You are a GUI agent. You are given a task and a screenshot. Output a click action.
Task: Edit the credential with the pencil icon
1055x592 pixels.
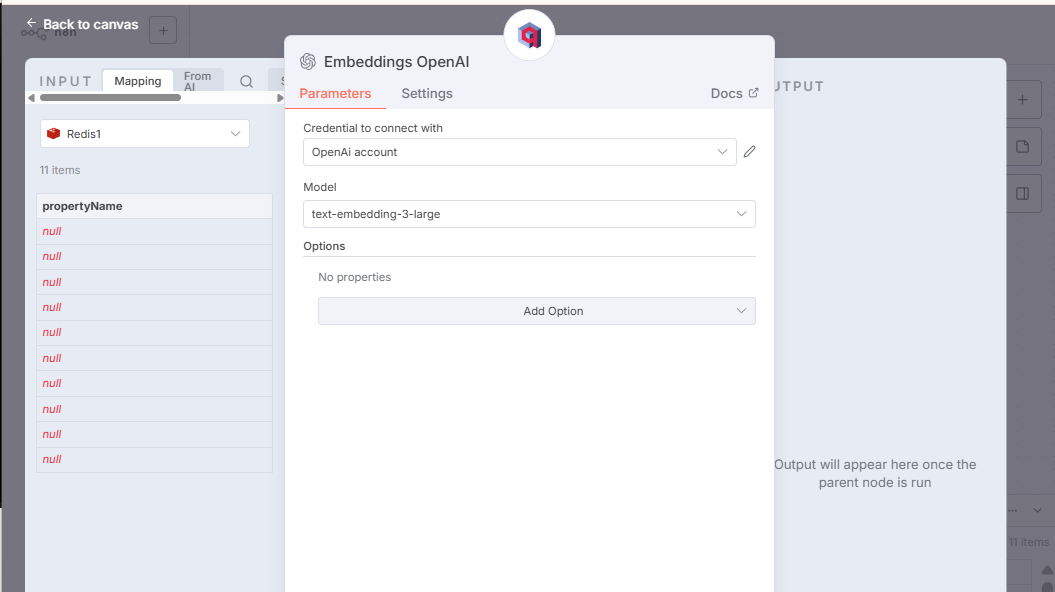(750, 152)
